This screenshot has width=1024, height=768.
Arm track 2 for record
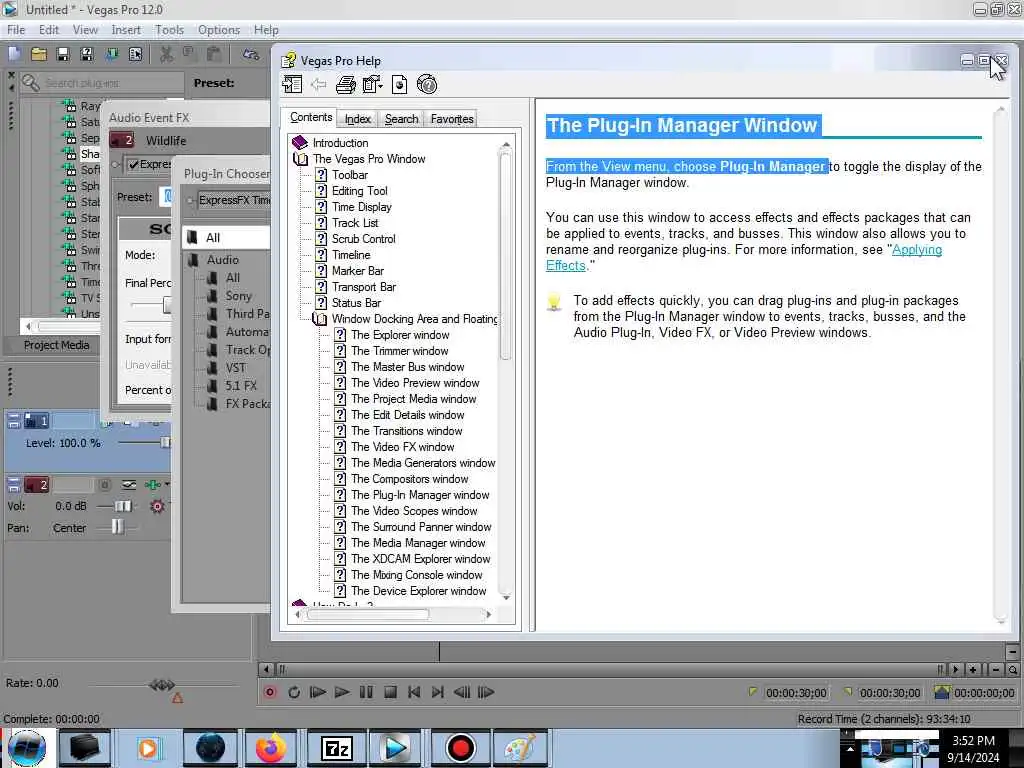point(104,485)
